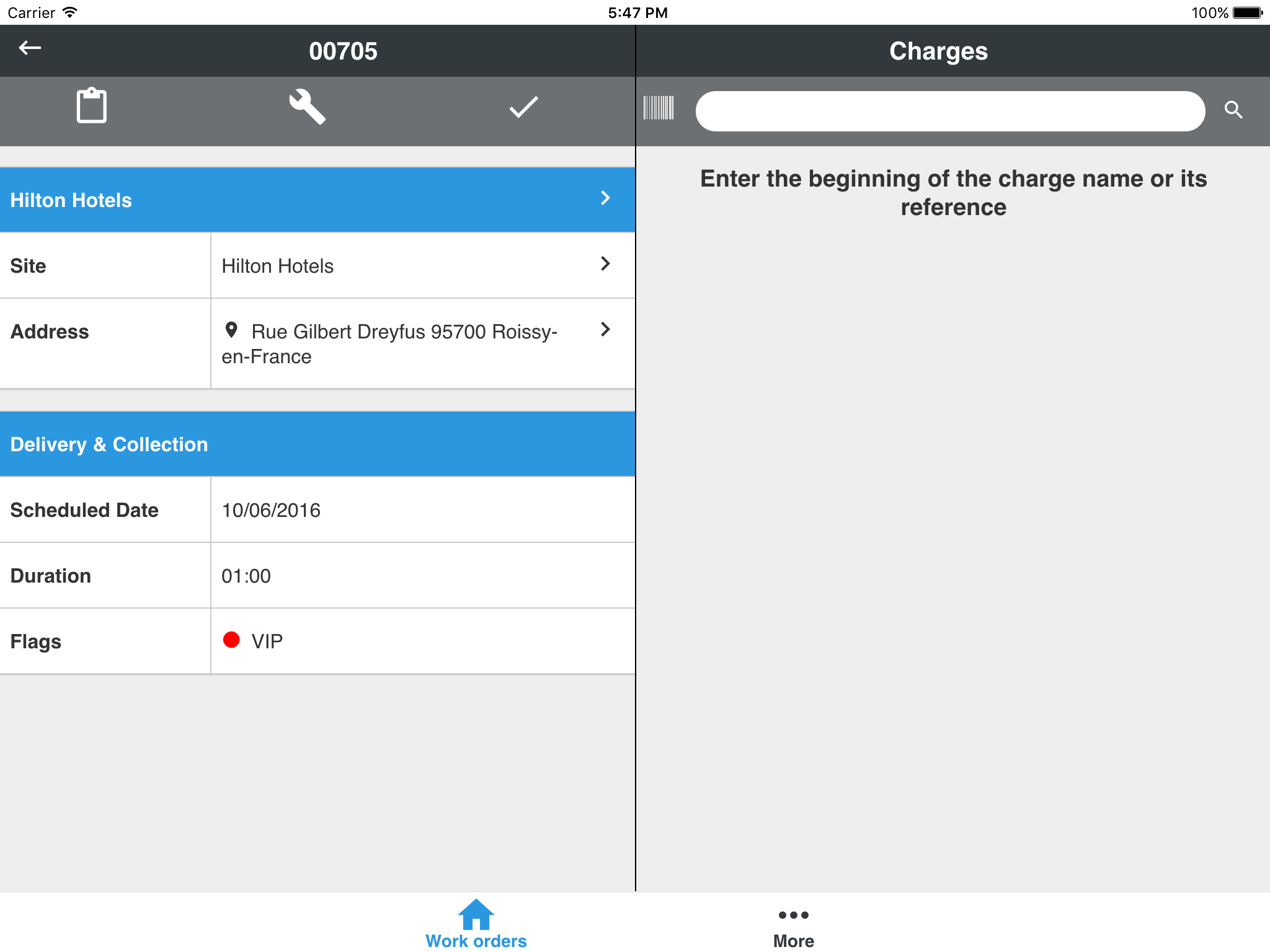
Task: Tap the Scheduled Date label
Action: click(84, 510)
